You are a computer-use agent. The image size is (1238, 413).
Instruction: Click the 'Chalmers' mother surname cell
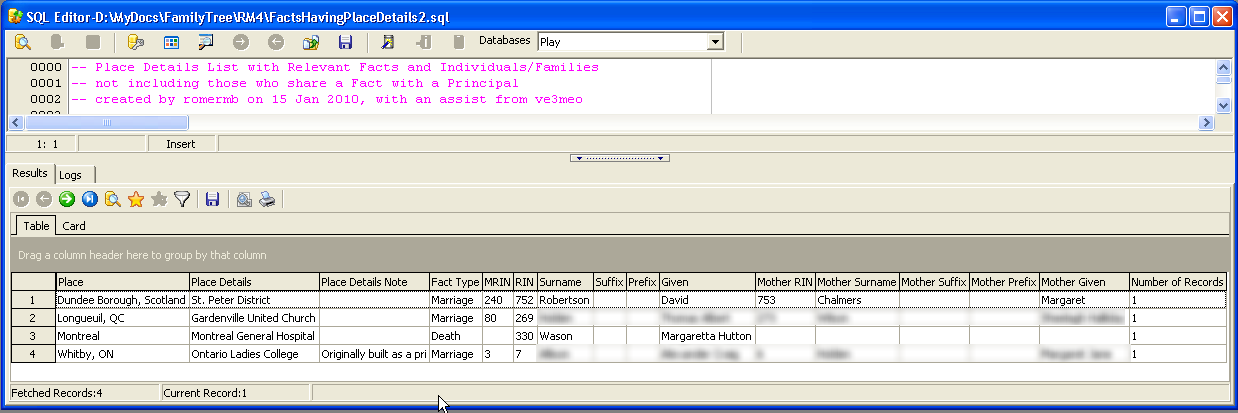coord(857,300)
